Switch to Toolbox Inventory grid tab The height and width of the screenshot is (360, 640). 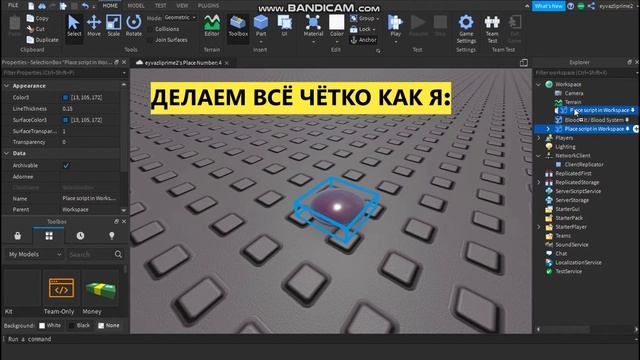click(49, 236)
